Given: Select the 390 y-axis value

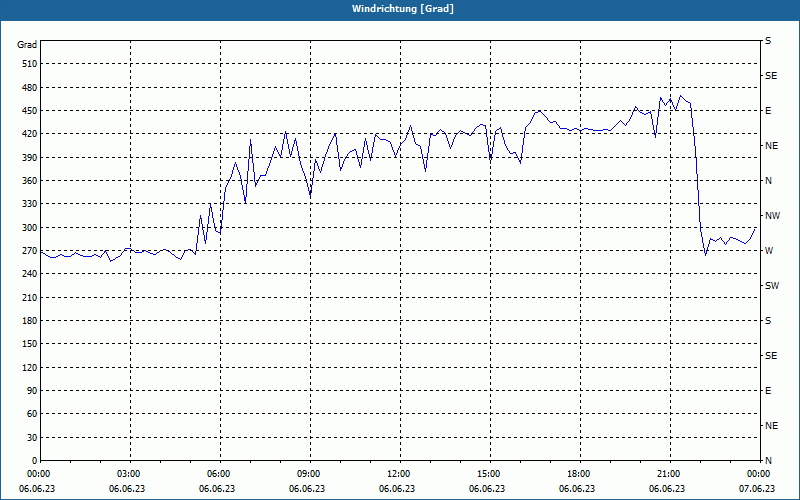Looking at the screenshot, I should pyautogui.click(x=30, y=157).
